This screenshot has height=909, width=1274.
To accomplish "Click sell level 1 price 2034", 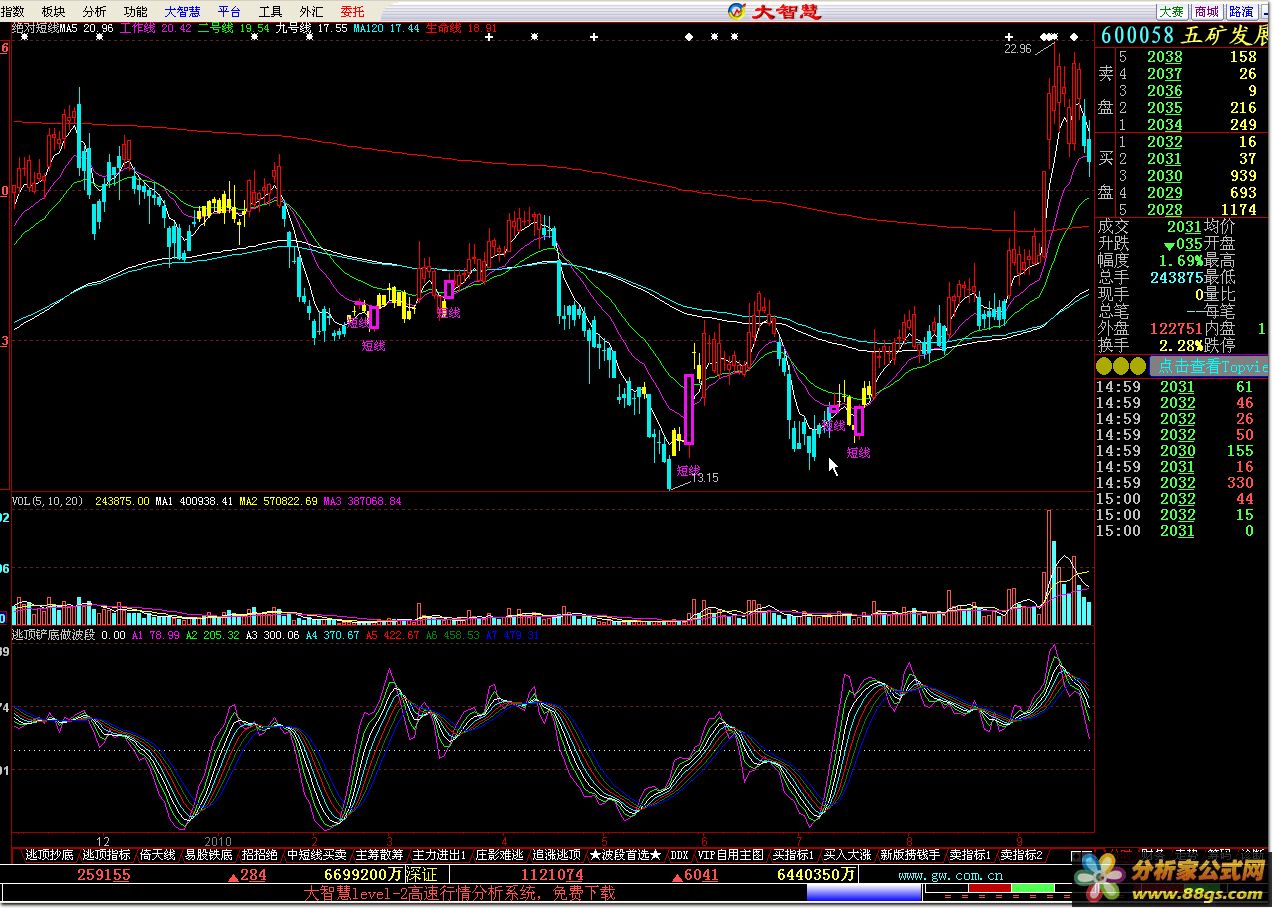I will (1164, 124).
